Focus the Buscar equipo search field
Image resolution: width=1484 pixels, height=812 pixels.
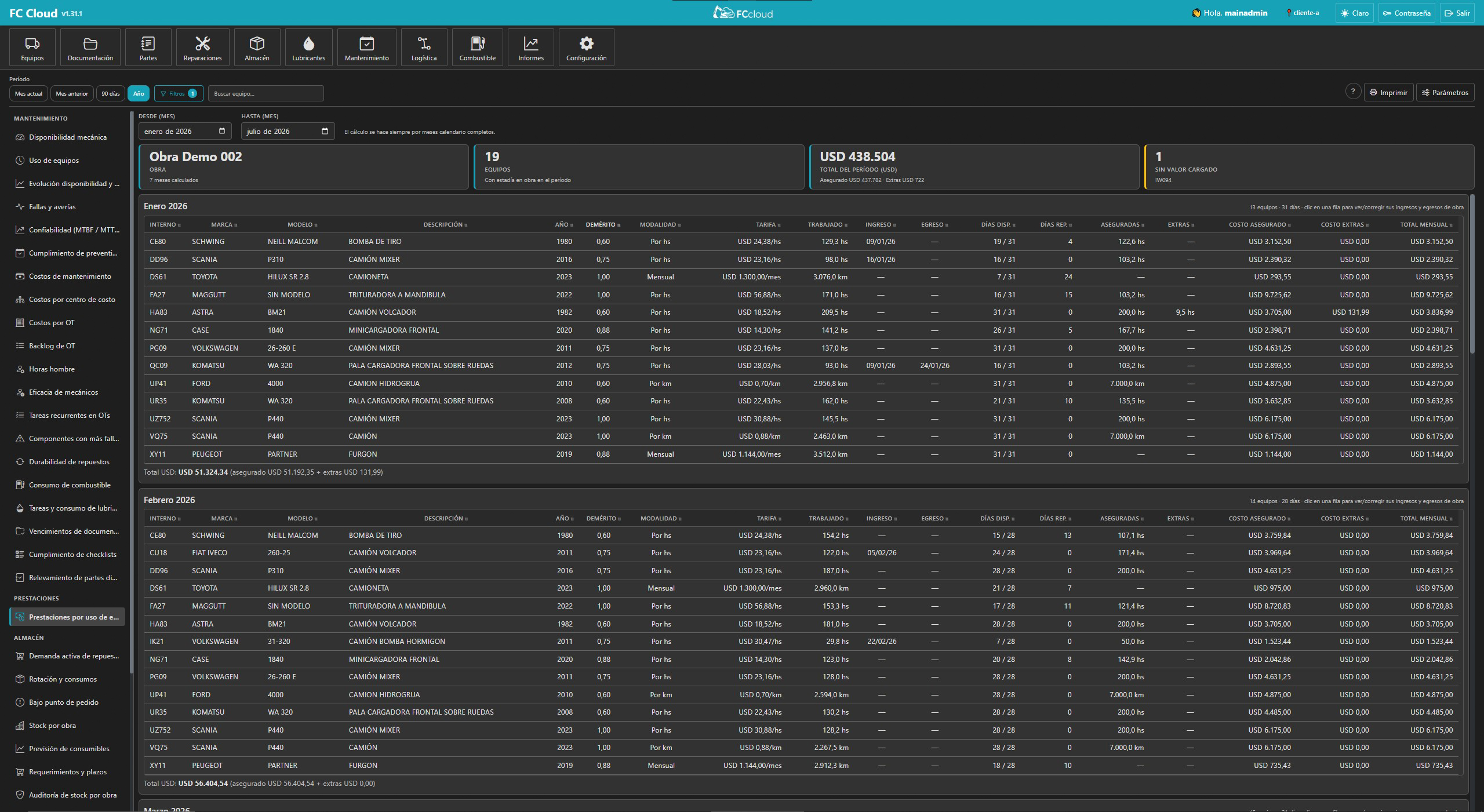tap(265, 93)
